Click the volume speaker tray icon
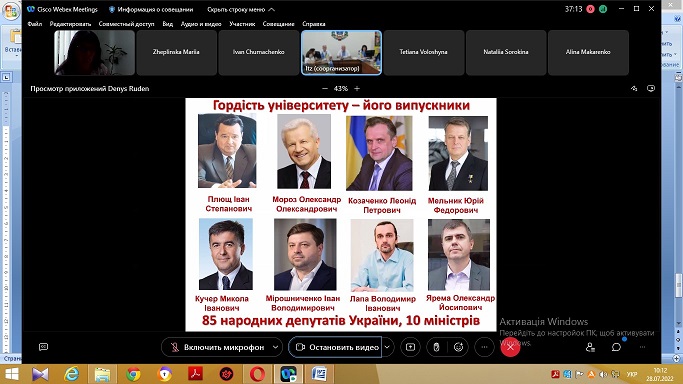This screenshot has width=683, height=384. (x=603, y=374)
